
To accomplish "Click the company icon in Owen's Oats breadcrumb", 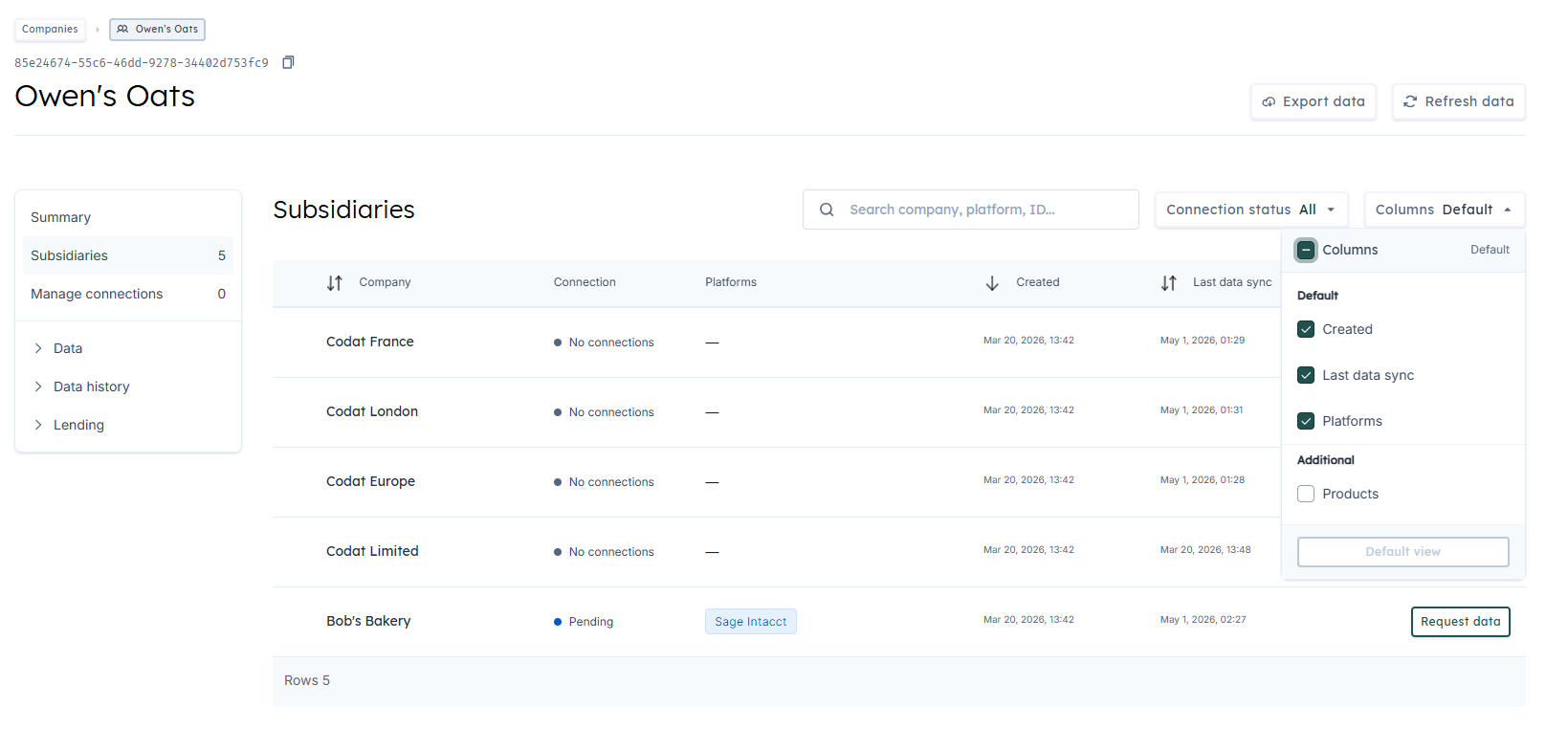I will 122,29.
